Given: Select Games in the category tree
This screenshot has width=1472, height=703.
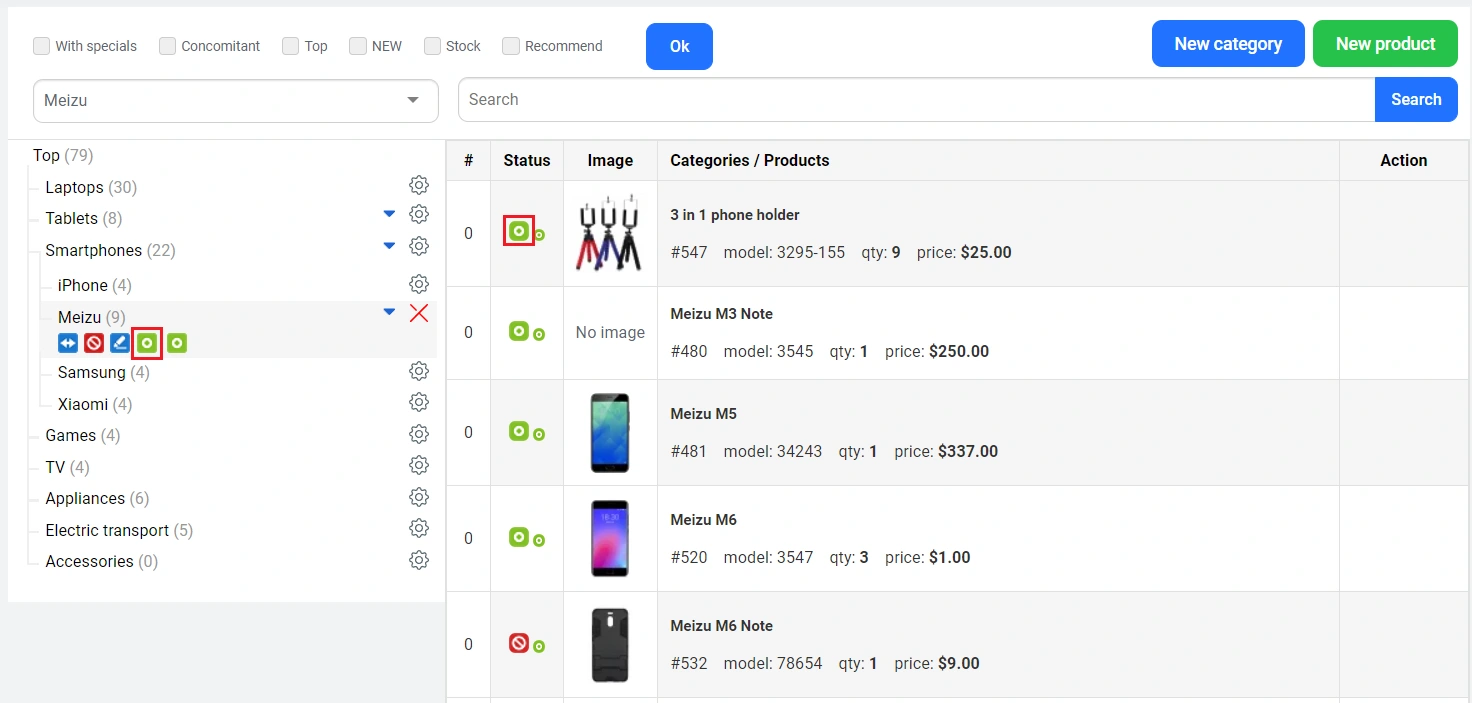Looking at the screenshot, I should click(x=70, y=436).
